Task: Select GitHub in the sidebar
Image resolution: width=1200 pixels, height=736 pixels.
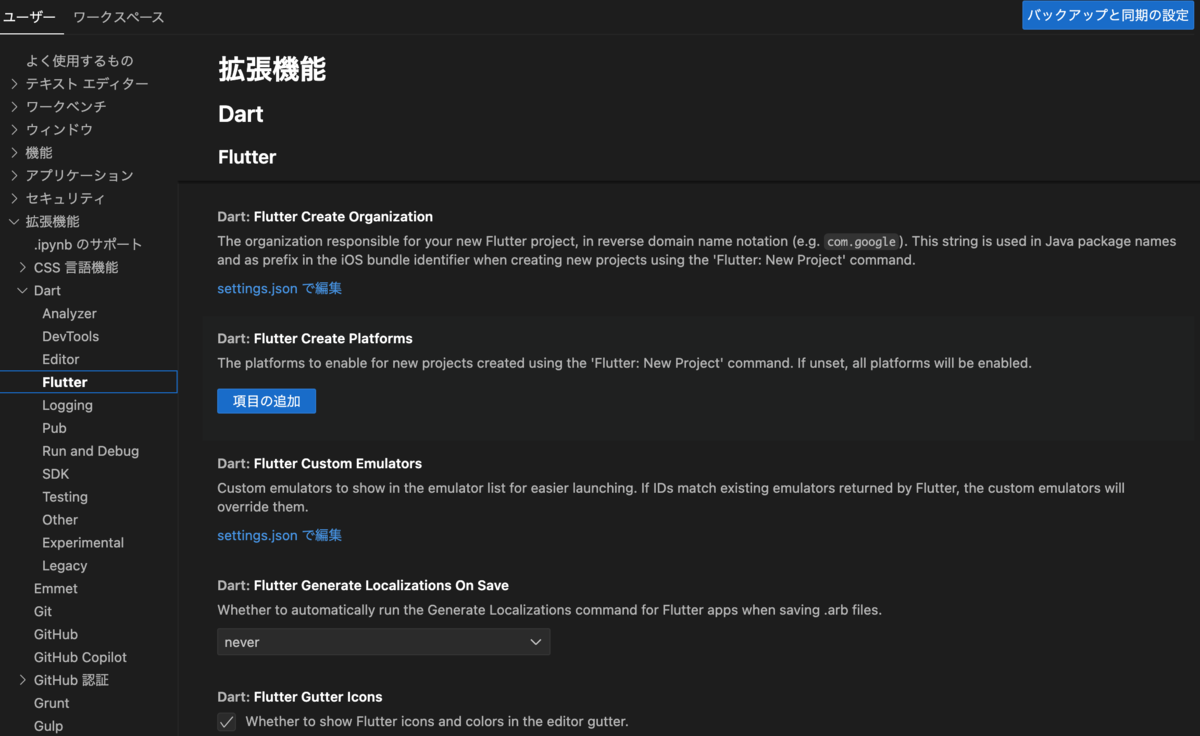Action: point(56,635)
